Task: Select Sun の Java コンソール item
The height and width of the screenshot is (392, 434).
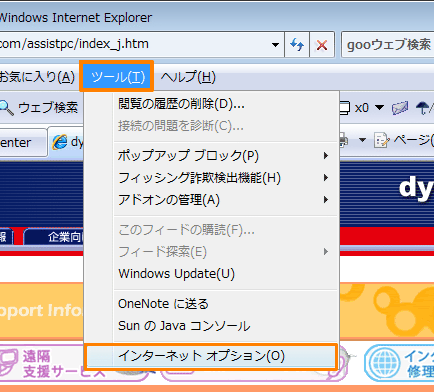Action: (x=211, y=326)
